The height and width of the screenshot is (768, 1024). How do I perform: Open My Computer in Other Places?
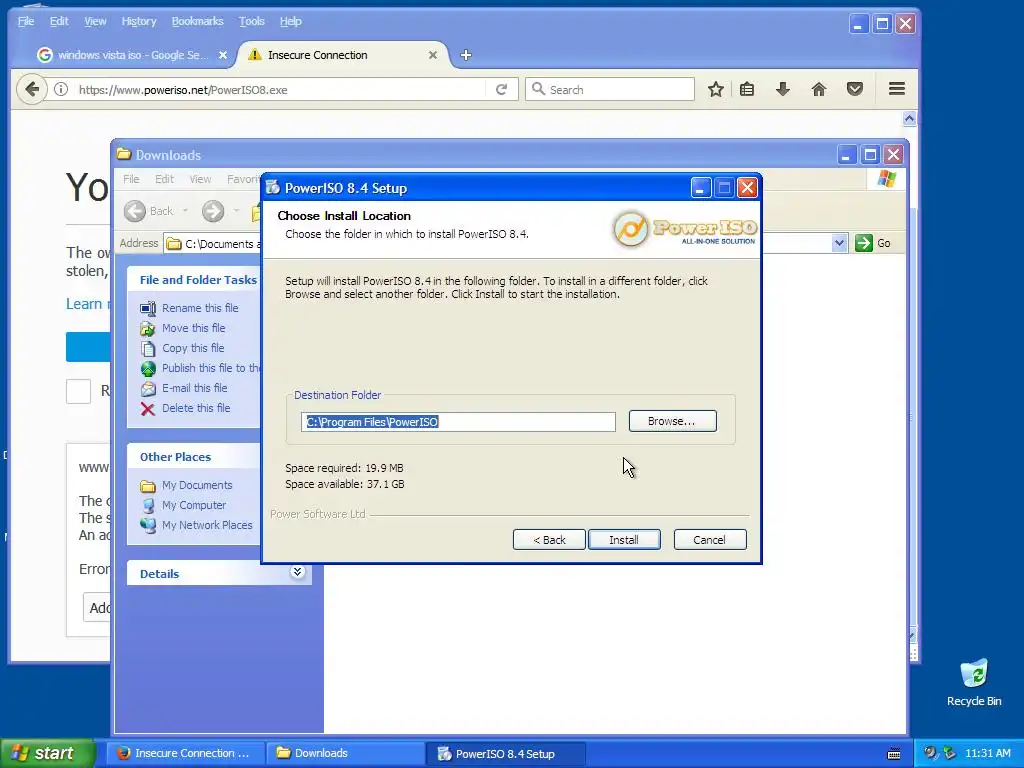193,505
